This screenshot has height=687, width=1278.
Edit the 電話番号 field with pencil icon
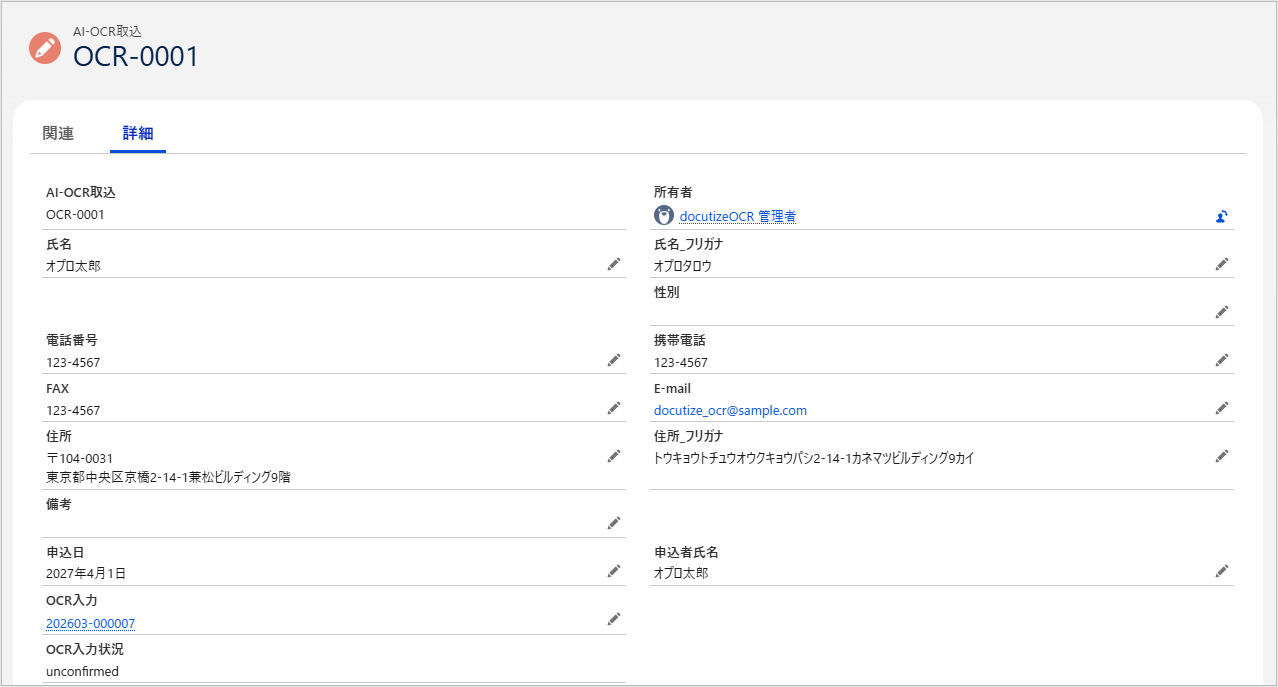tap(614, 360)
